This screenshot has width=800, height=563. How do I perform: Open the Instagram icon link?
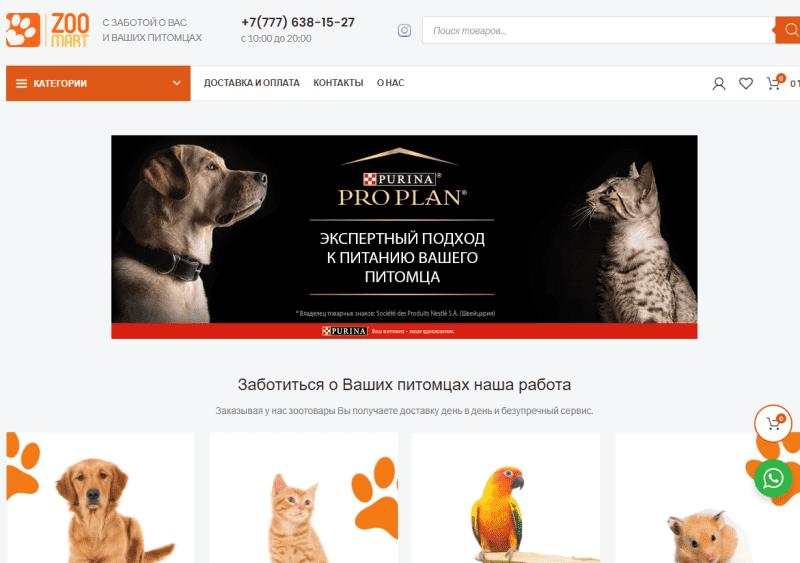(404, 31)
